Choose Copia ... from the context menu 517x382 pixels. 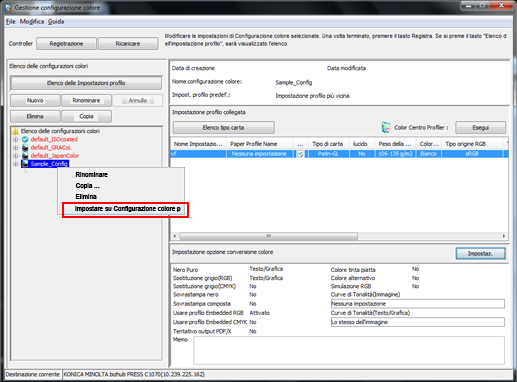pyautogui.click(x=87, y=186)
